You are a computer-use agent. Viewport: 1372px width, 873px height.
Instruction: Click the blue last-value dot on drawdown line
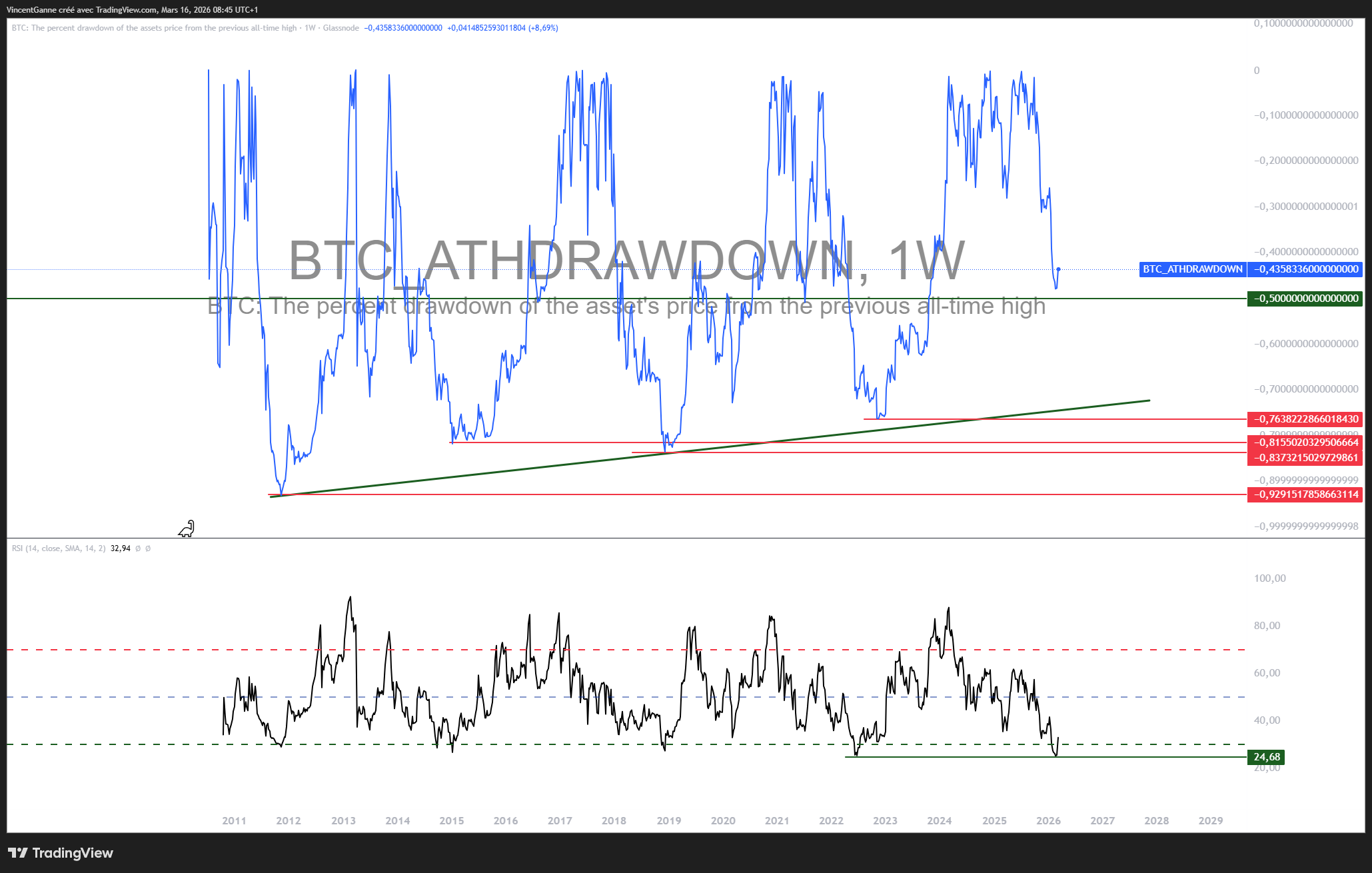[x=1058, y=269]
